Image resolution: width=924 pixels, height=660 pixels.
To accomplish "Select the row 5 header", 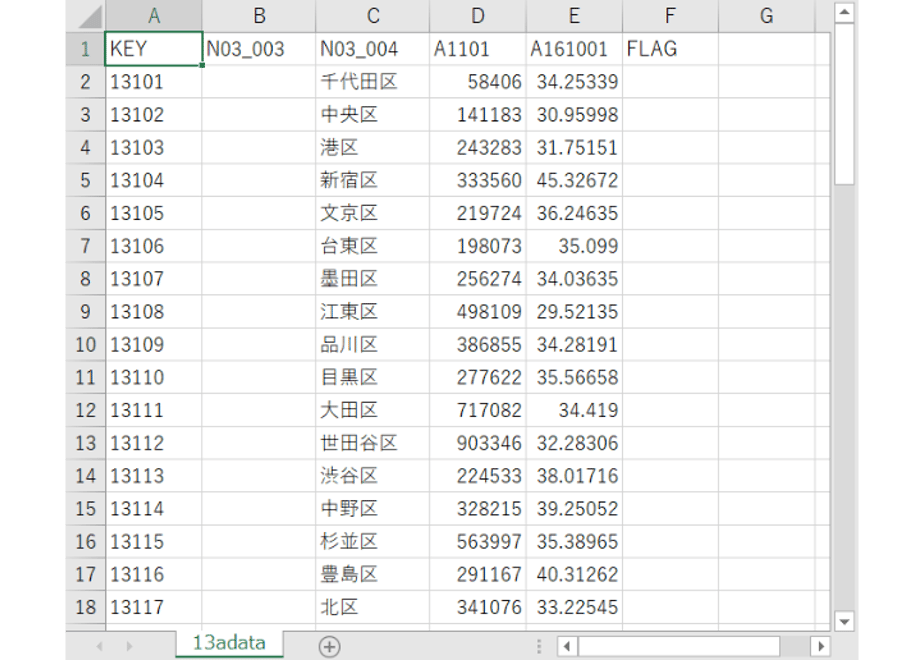I will 85,180.
